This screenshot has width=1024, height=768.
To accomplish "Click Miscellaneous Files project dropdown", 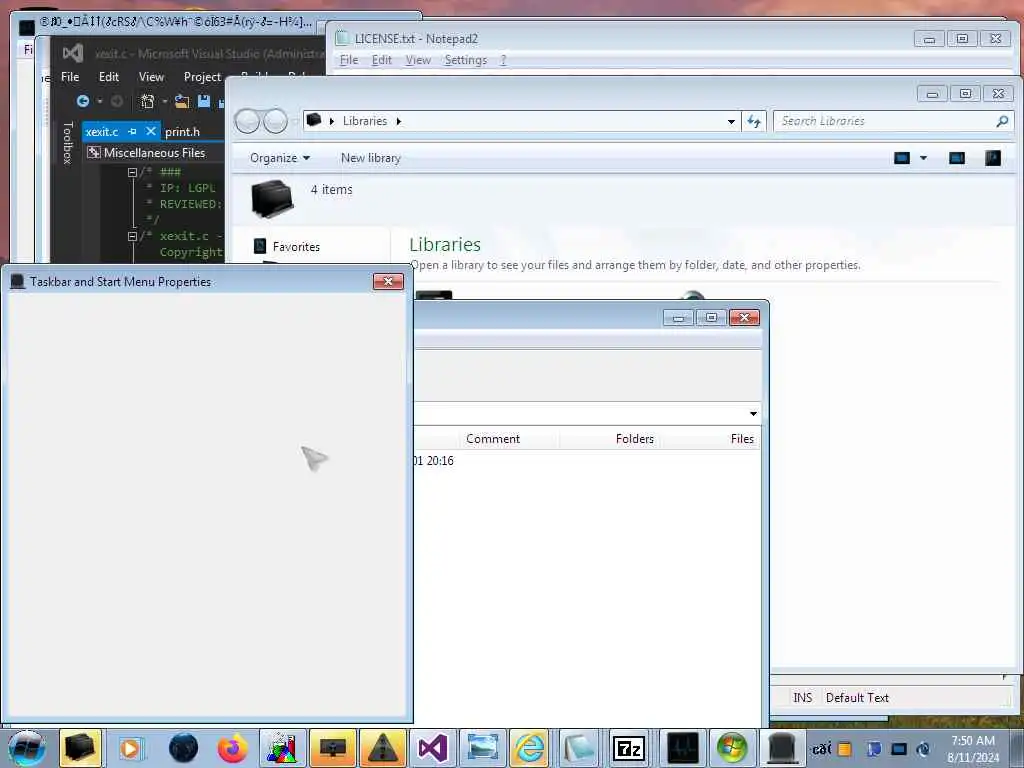I will (154, 153).
